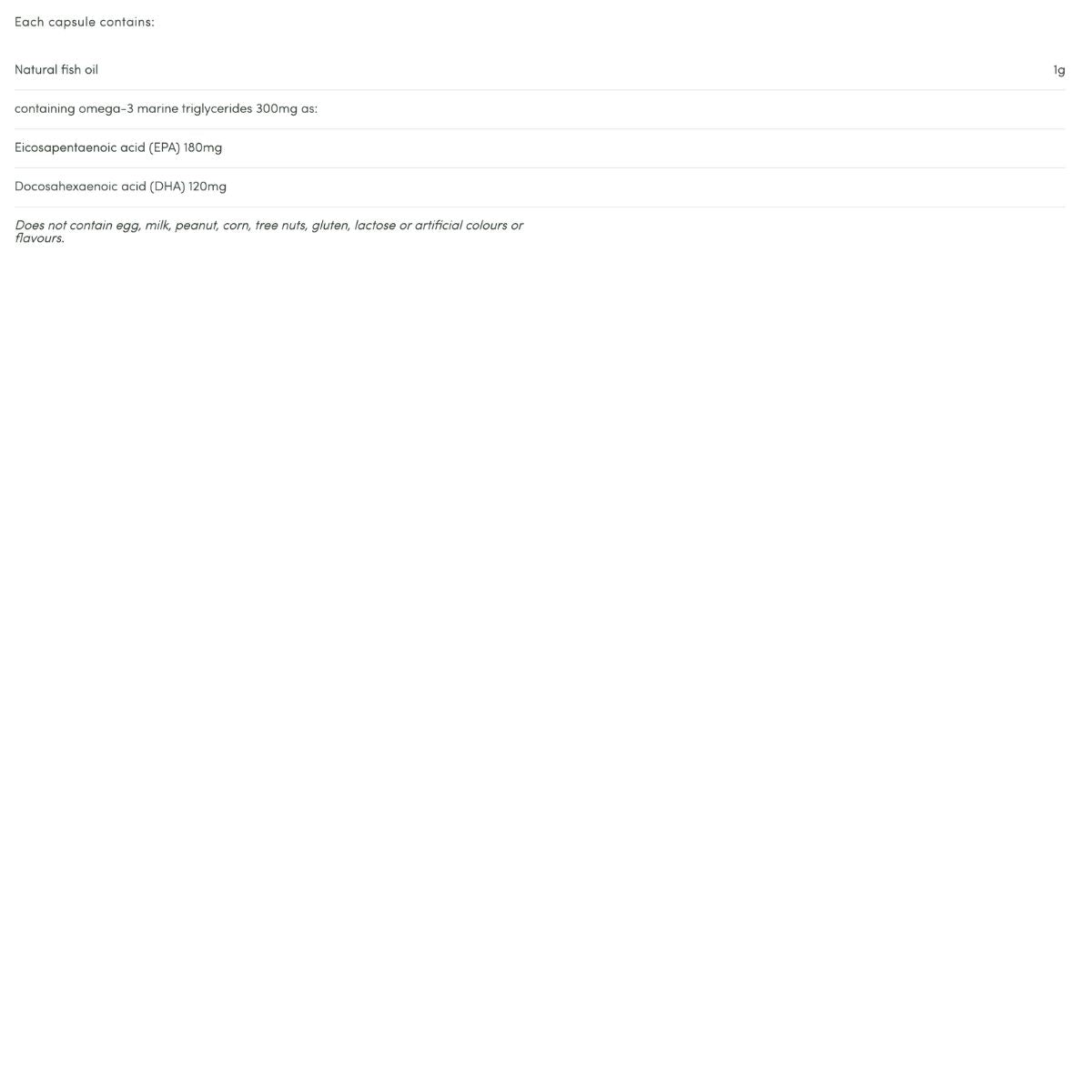
Task: Click the word 'peanut' in allergen note
Action: (x=197, y=226)
